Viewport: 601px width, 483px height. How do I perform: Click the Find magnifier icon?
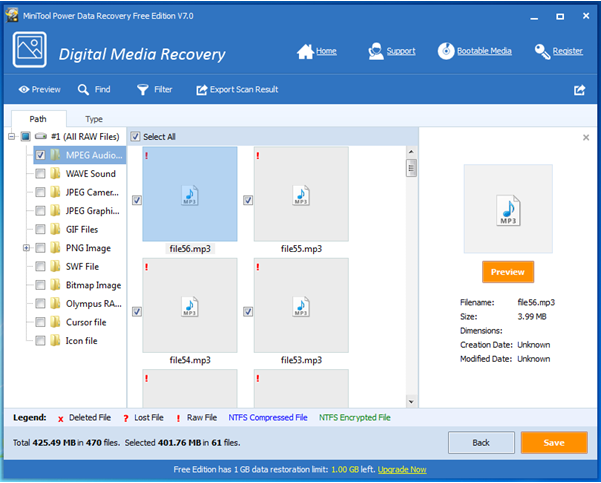pyautogui.click(x=83, y=90)
